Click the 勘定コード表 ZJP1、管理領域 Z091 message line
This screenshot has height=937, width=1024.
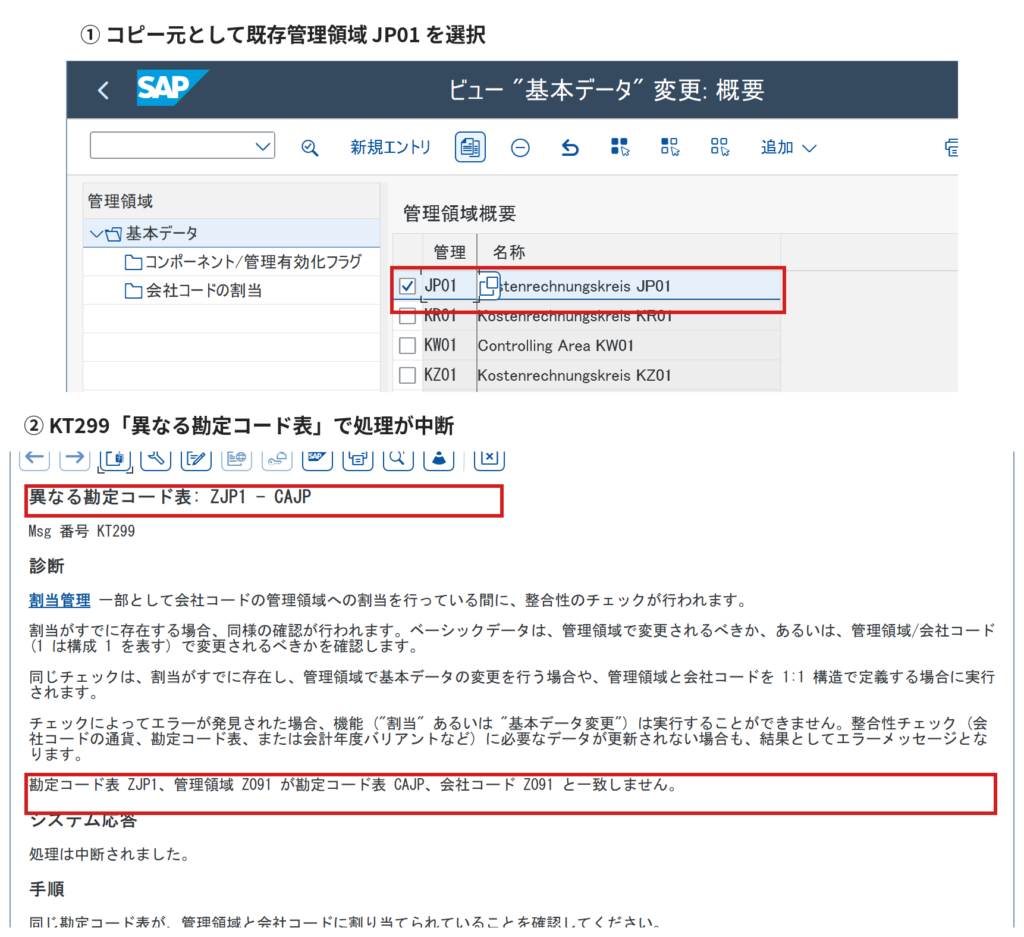(x=353, y=784)
